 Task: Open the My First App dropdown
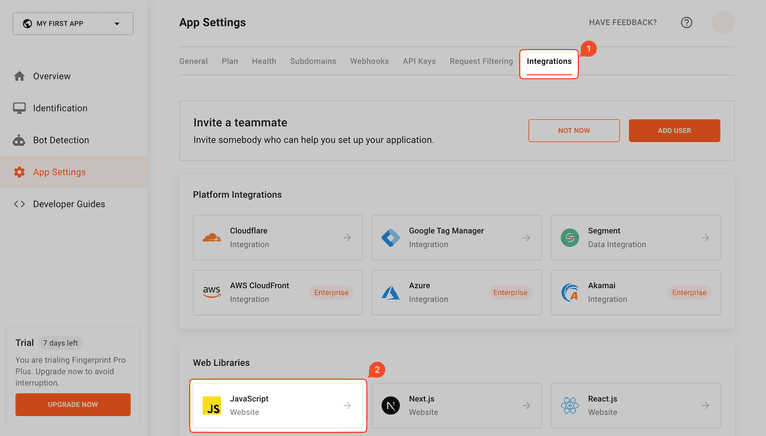tap(73, 23)
